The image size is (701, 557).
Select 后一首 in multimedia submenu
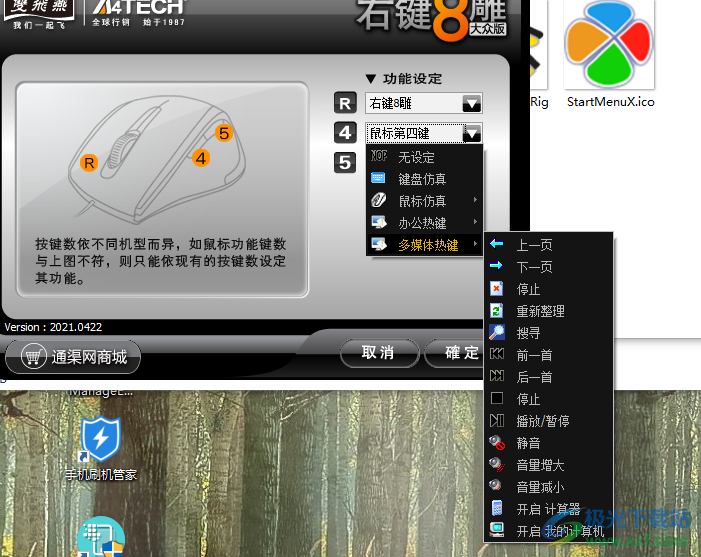tap(549, 376)
